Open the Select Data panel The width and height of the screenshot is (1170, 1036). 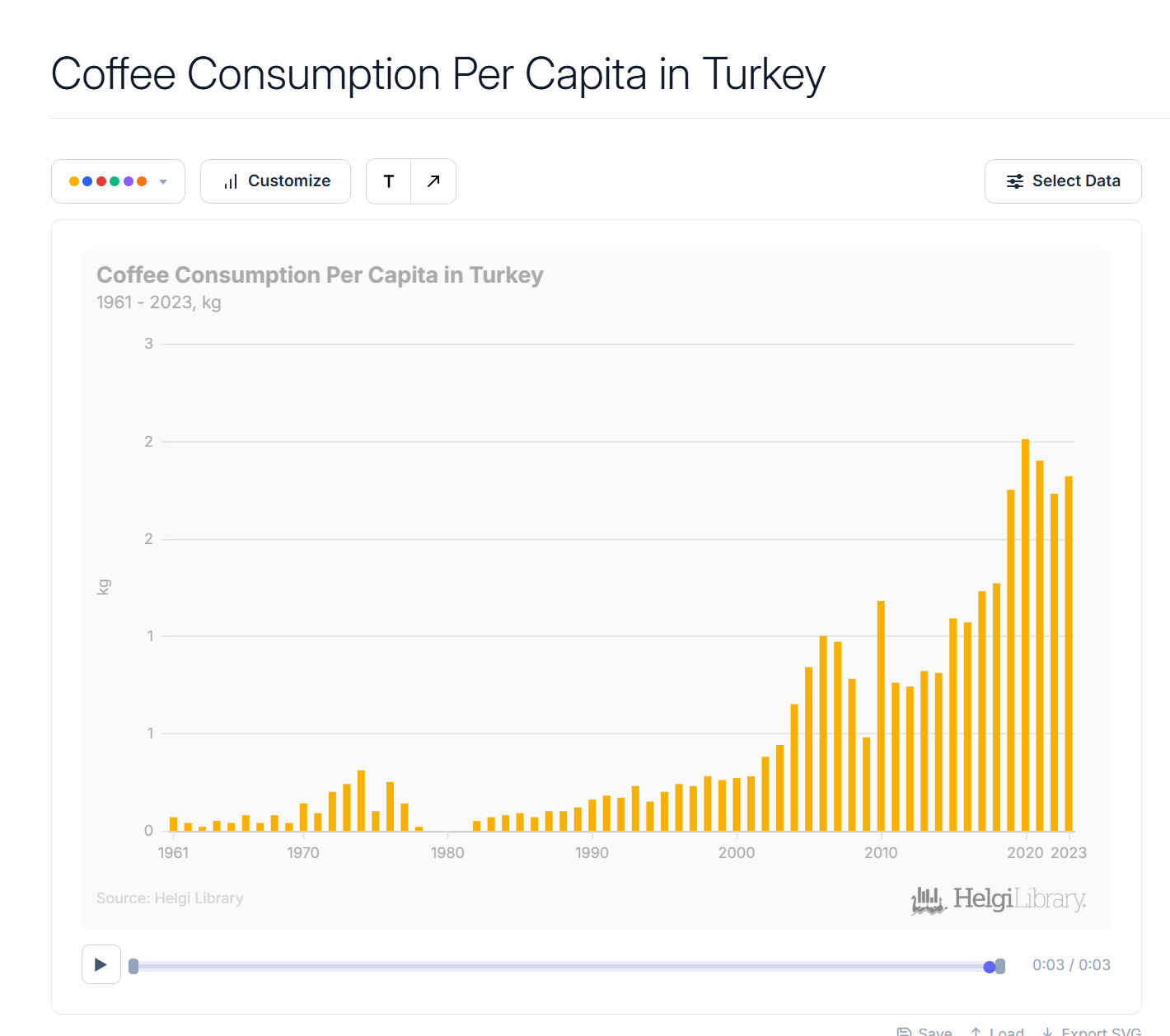[x=1063, y=181]
